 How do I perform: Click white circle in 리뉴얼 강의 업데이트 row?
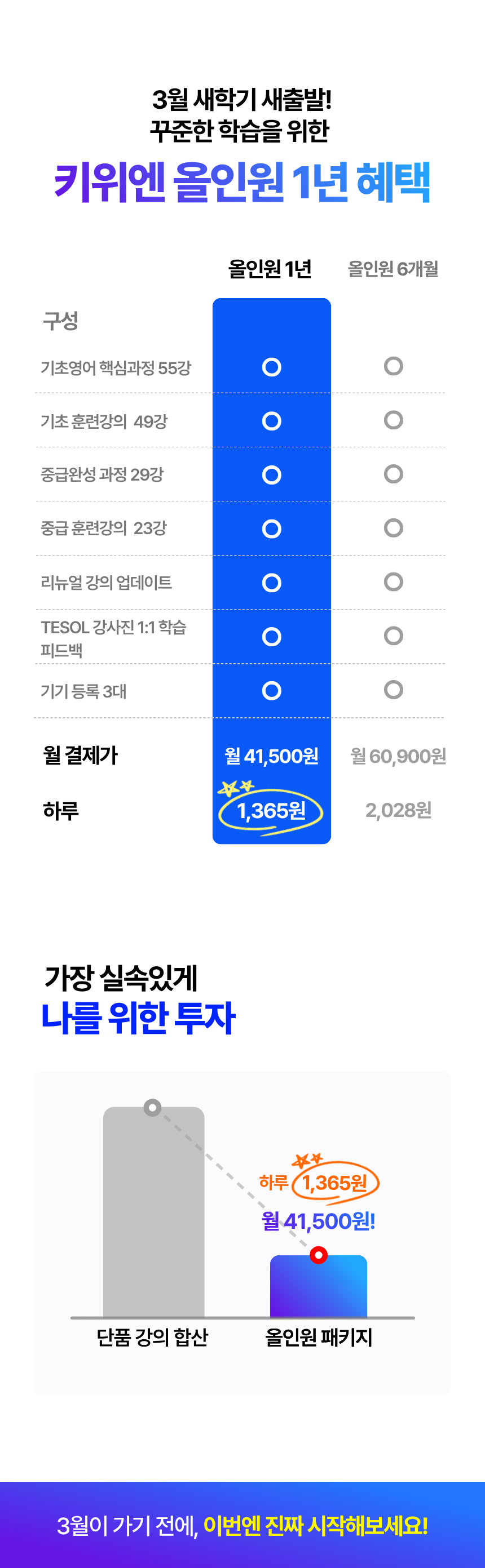tap(271, 583)
